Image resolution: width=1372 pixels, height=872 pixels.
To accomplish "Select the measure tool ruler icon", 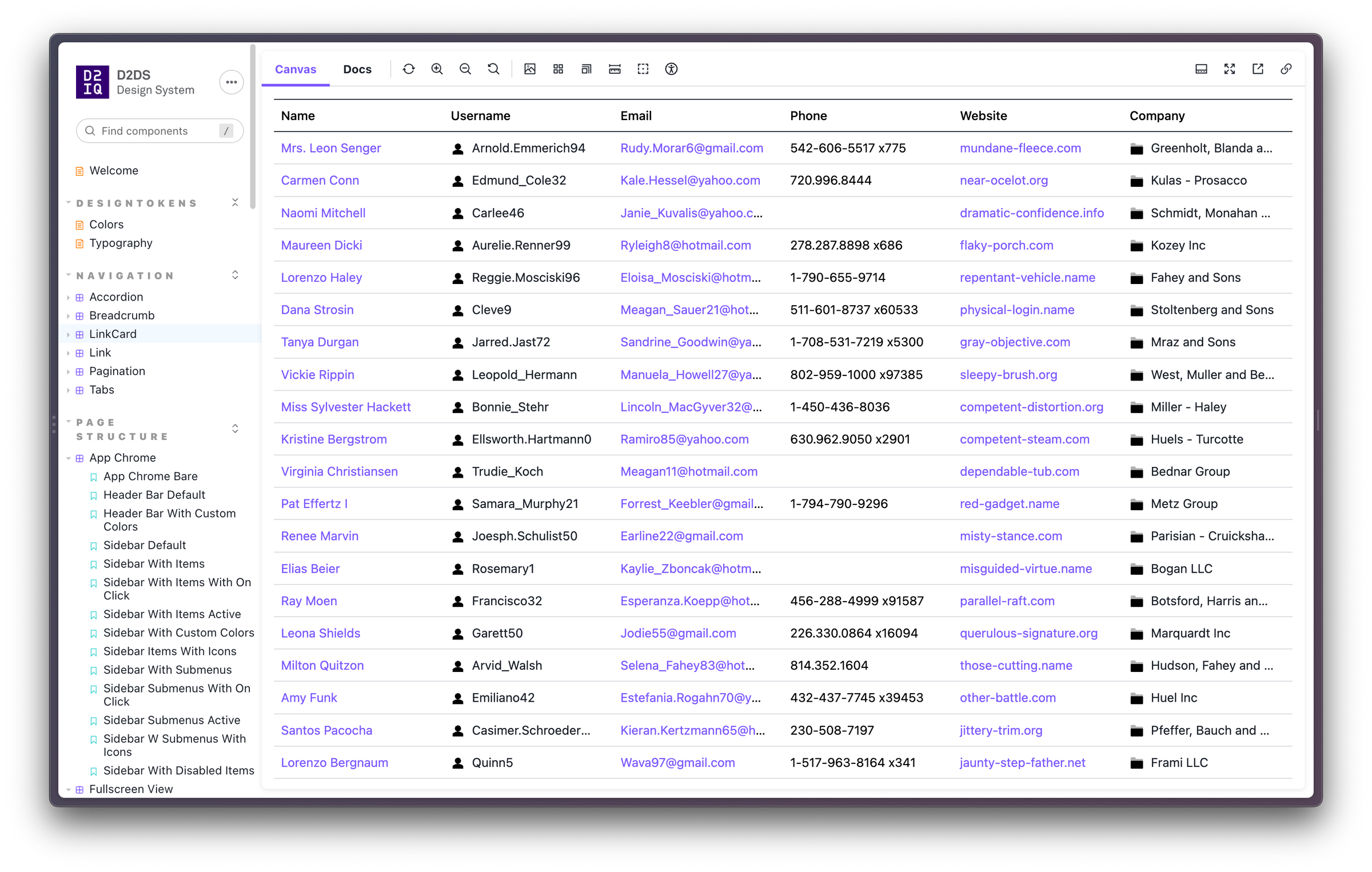I will [615, 69].
